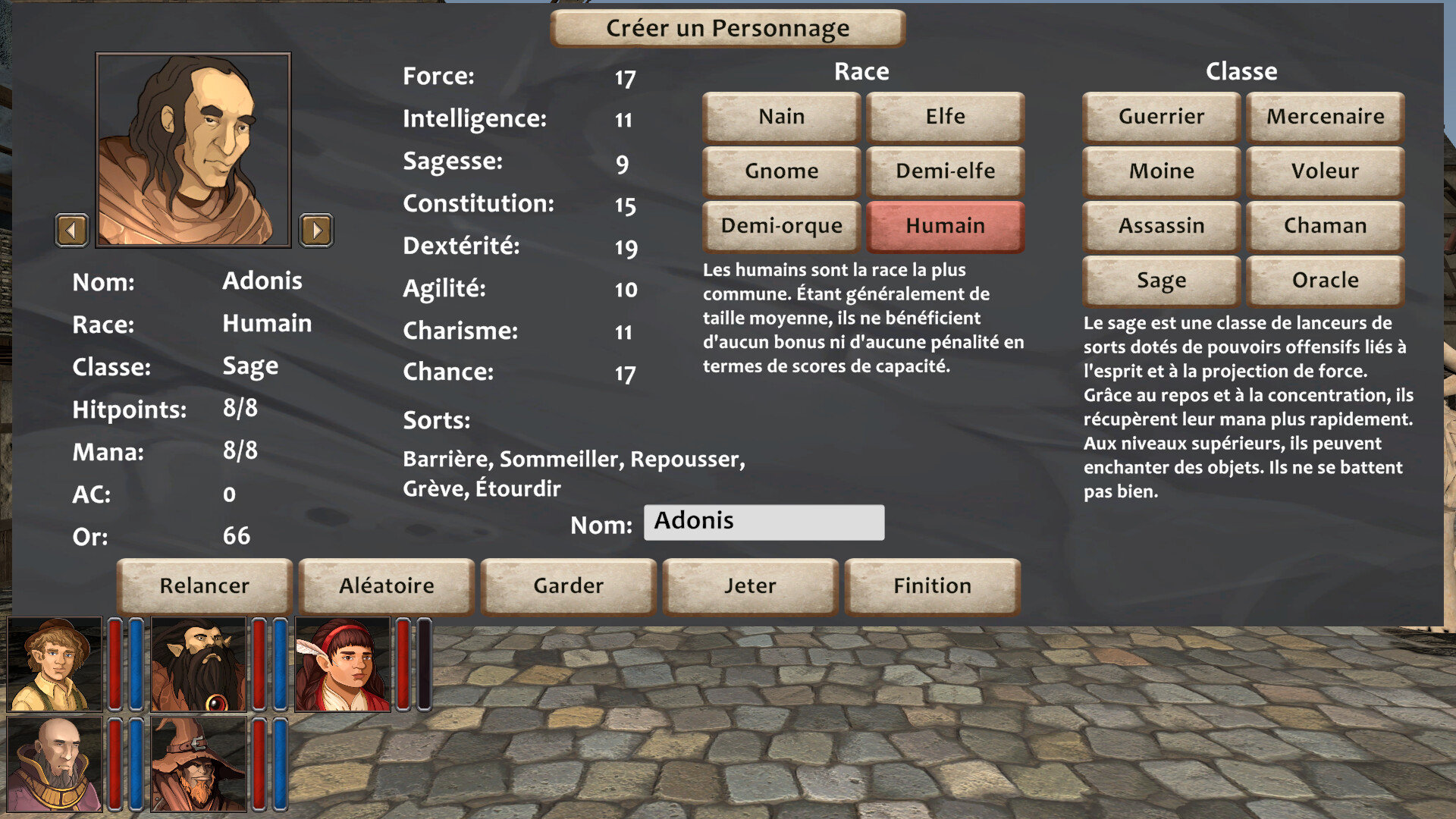Image resolution: width=1456 pixels, height=819 pixels.
Task: Reroll stats with the Relancer button
Action: tap(205, 586)
